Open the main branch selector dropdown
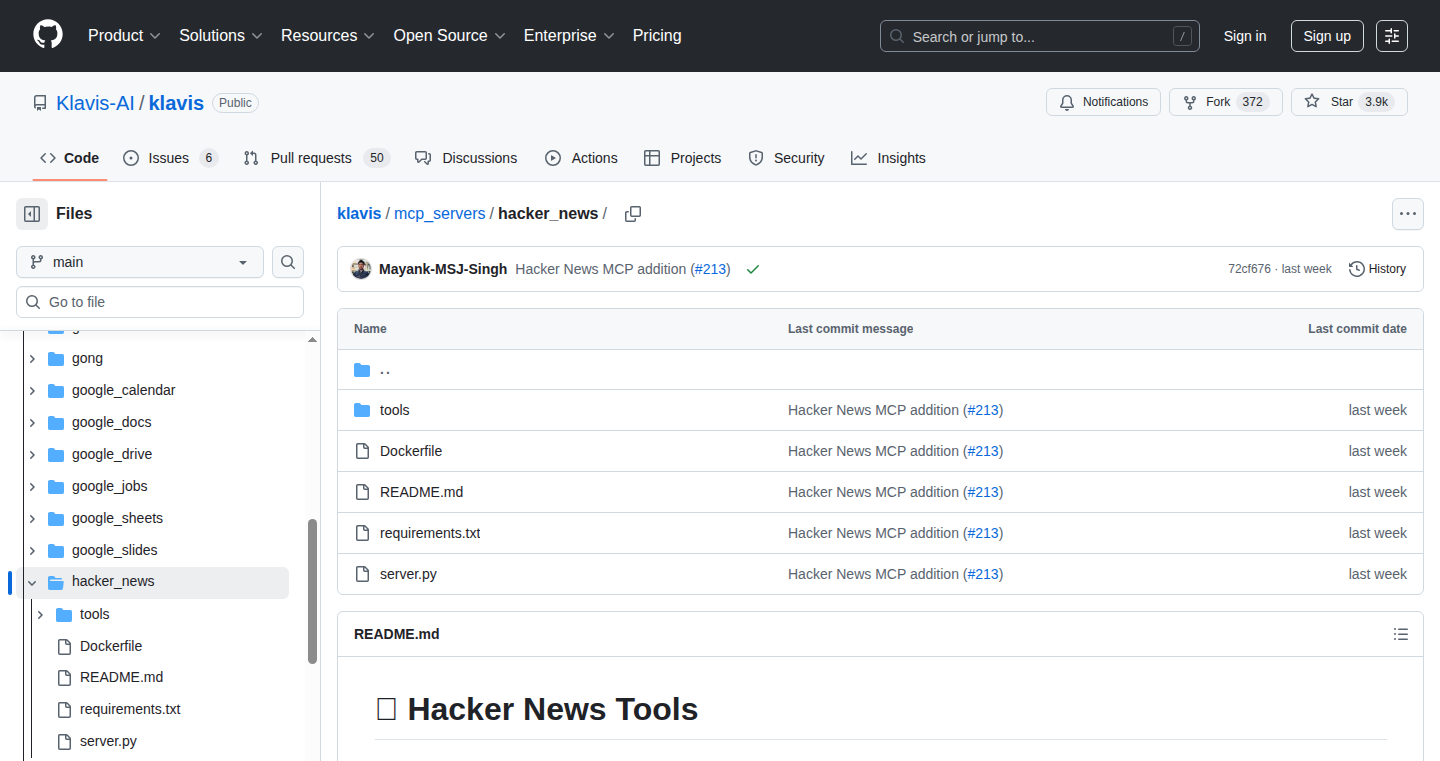This screenshot has height=761, width=1440. 140,262
